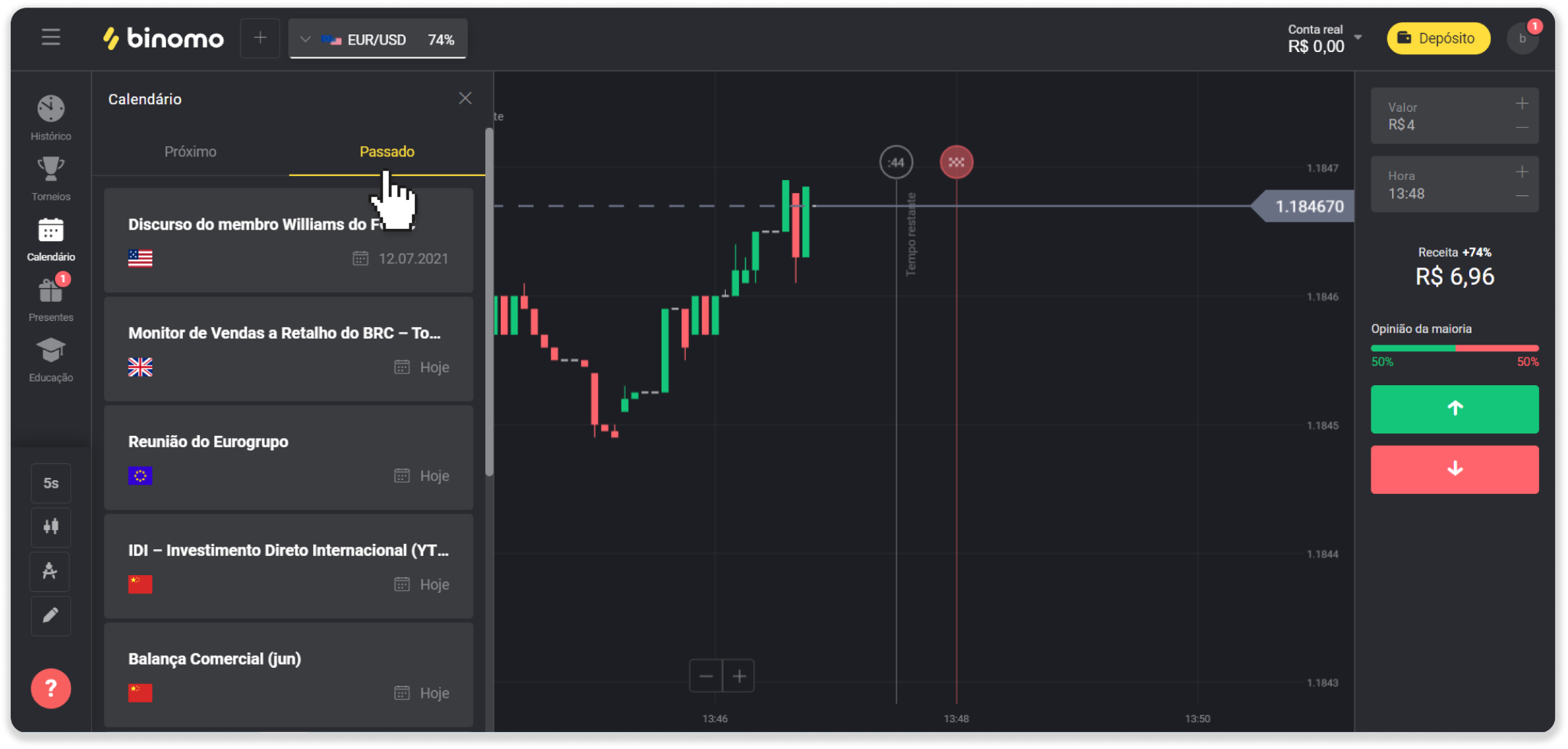Expand the Conta real account dropdown
This screenshot has height=749, width=1568.
click(x=1357, y=38)
